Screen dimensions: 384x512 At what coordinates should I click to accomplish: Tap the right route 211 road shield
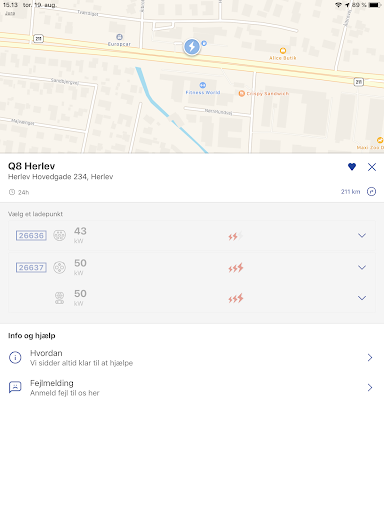pyautogui.click(x=358, y=82)
